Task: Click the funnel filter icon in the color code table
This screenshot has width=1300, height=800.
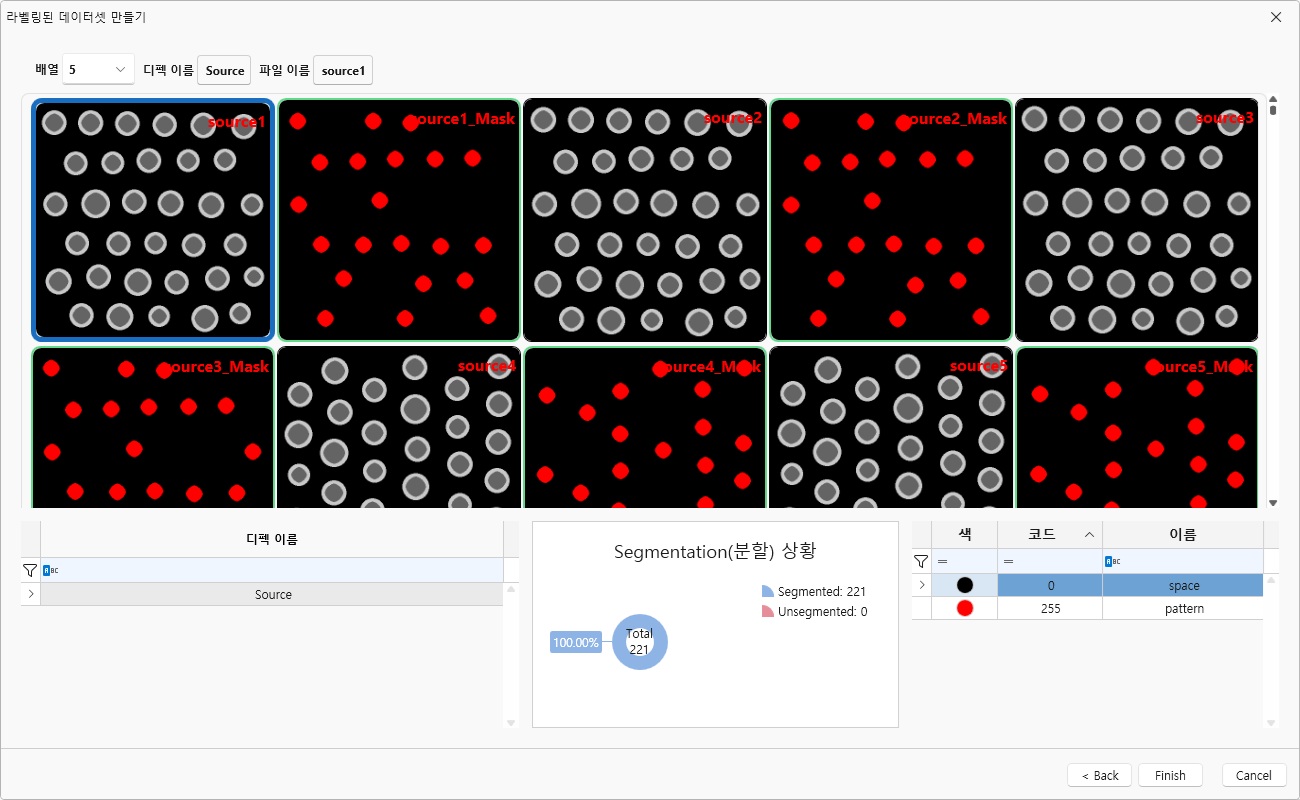Action: click(x=920, y=561)
